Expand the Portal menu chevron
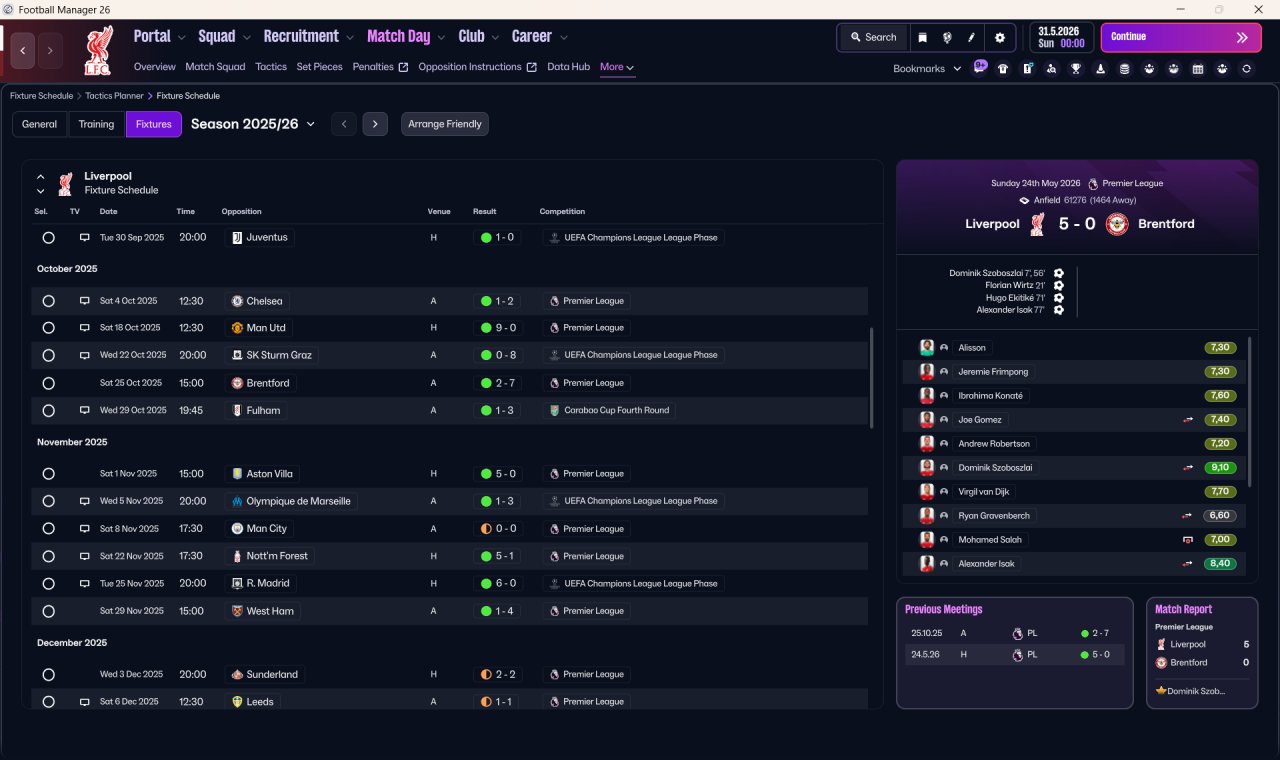This screenshot has width=1280, height=760. [x=181, y=38]
